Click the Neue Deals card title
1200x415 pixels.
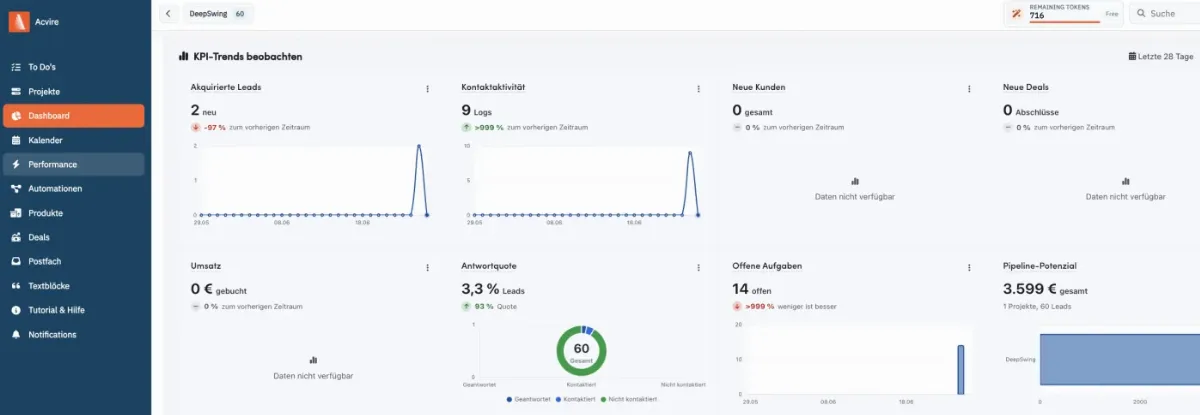1026,87
